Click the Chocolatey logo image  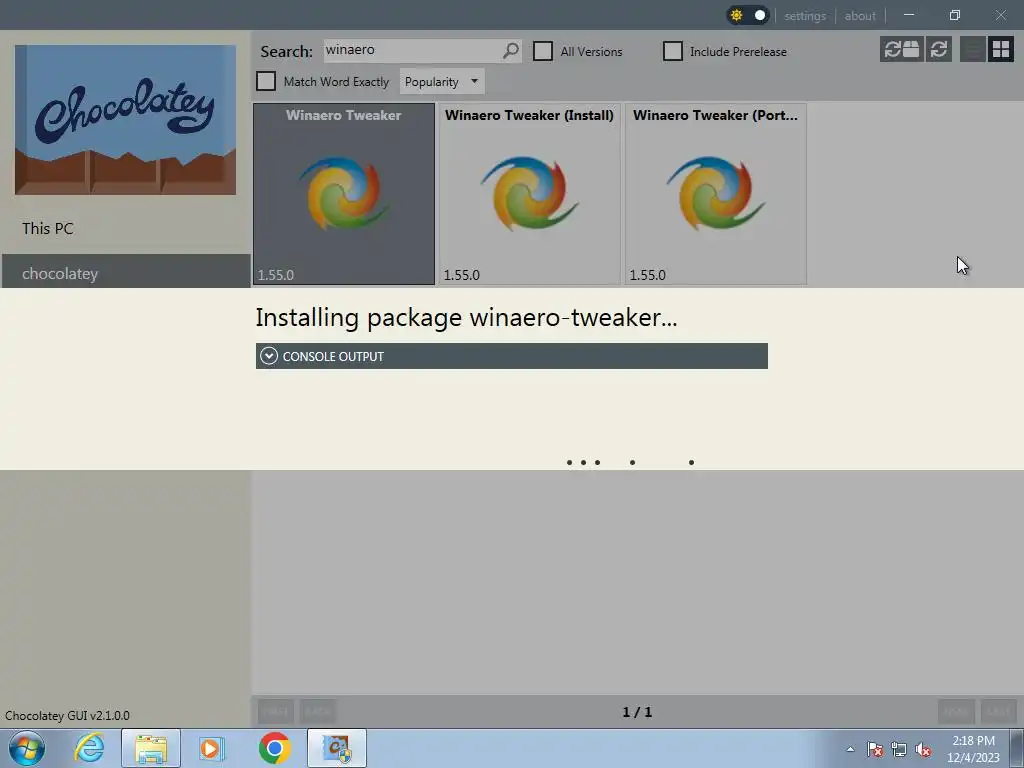pyautogui.click(x=125, y=120)
